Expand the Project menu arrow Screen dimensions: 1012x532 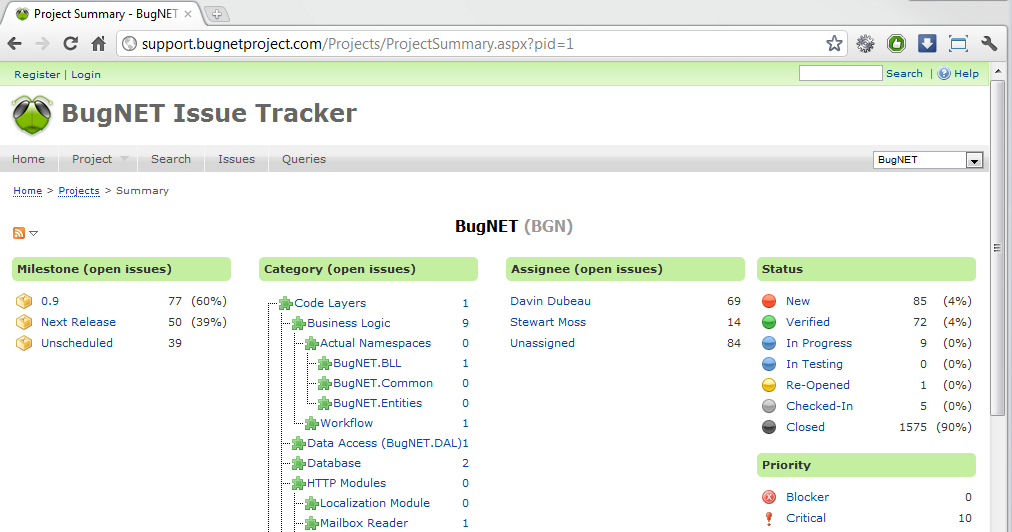124,159
